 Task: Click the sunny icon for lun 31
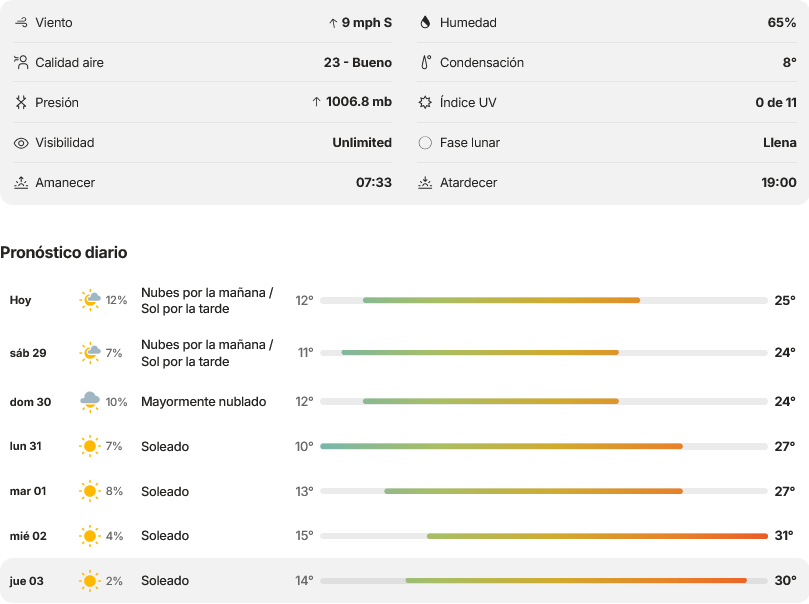click(x=90, y=446)
